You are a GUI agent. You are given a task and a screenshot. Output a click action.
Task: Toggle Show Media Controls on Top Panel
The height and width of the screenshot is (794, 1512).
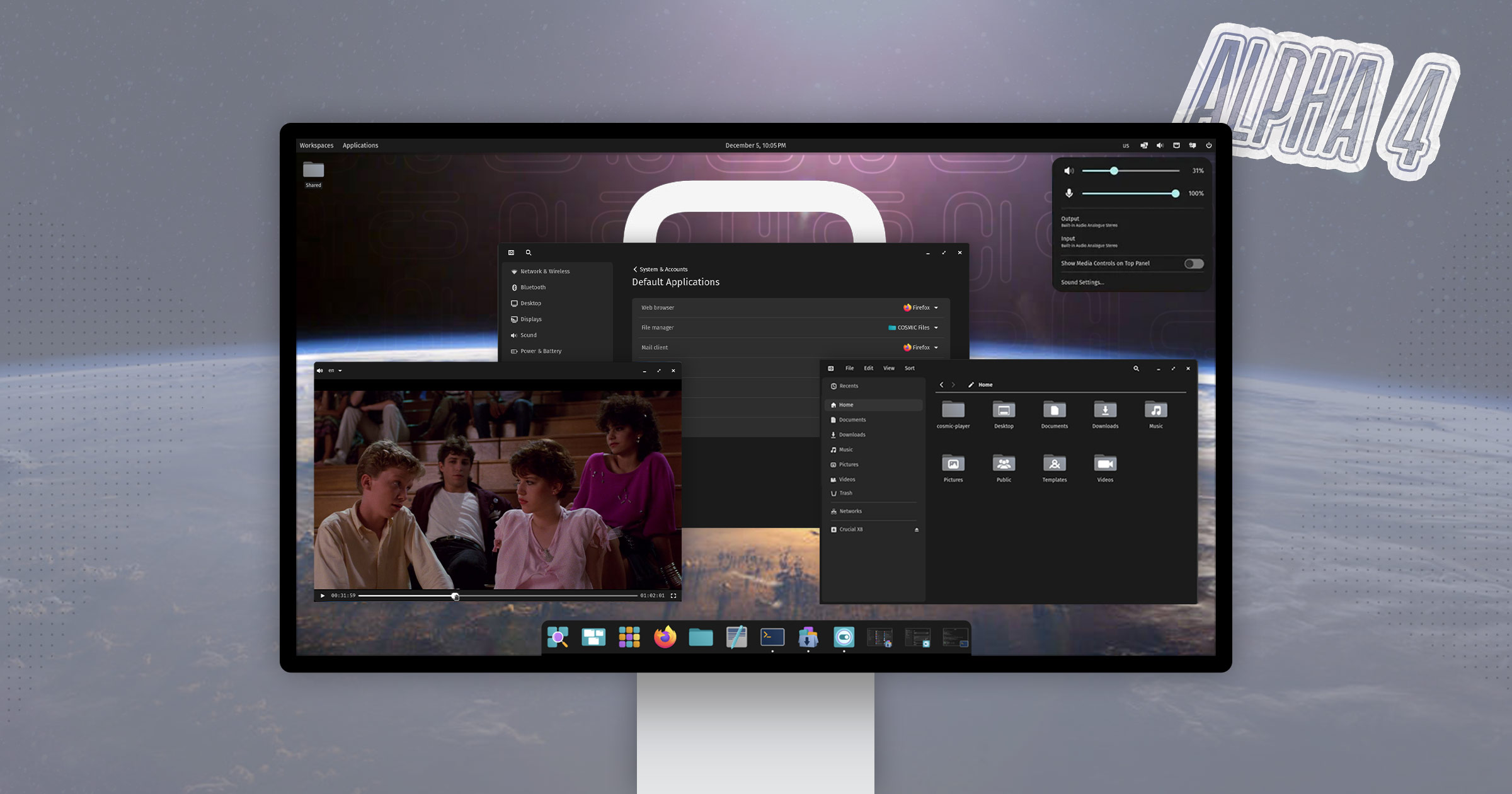[1193, 263]
